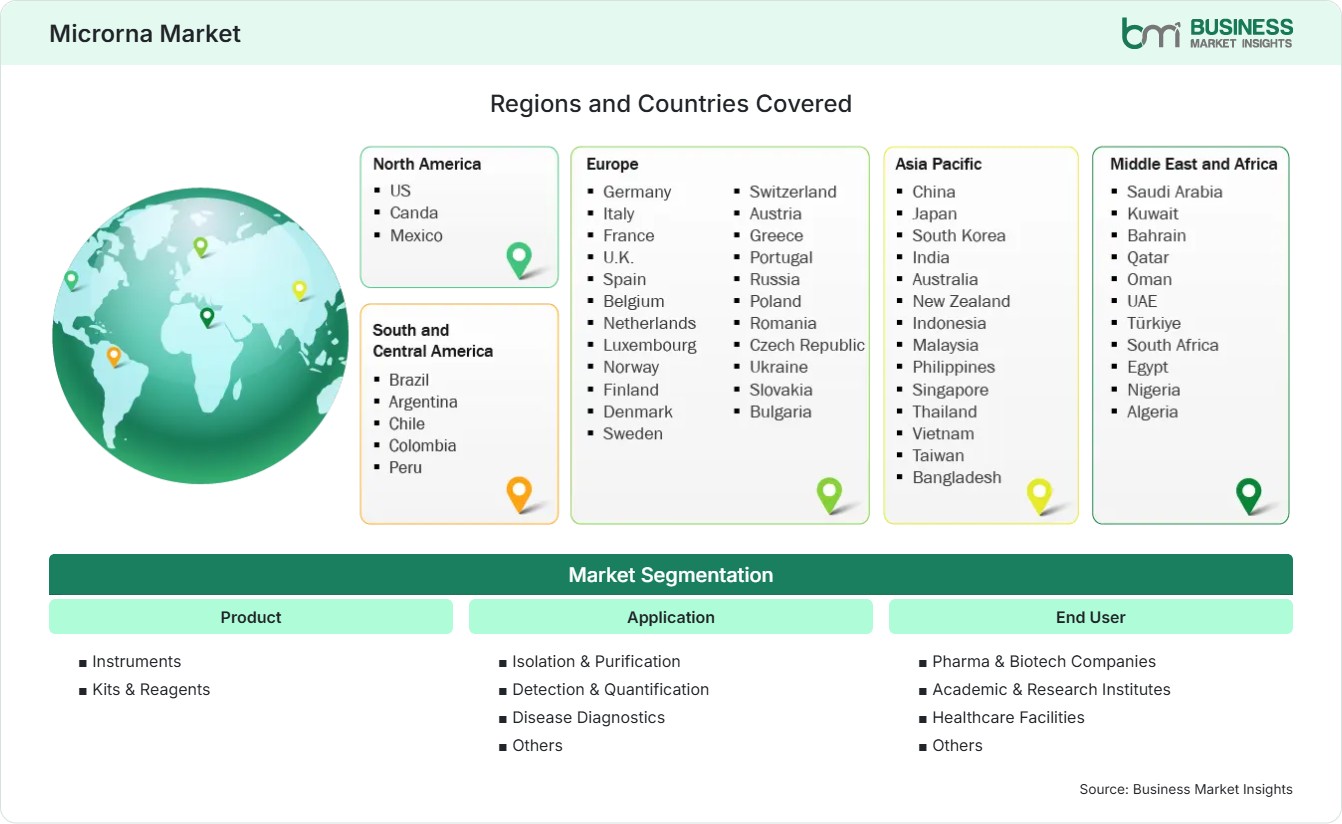Click Others under the End User column
This screenshot has width=1342, height=824.
(x=957, y=745)
